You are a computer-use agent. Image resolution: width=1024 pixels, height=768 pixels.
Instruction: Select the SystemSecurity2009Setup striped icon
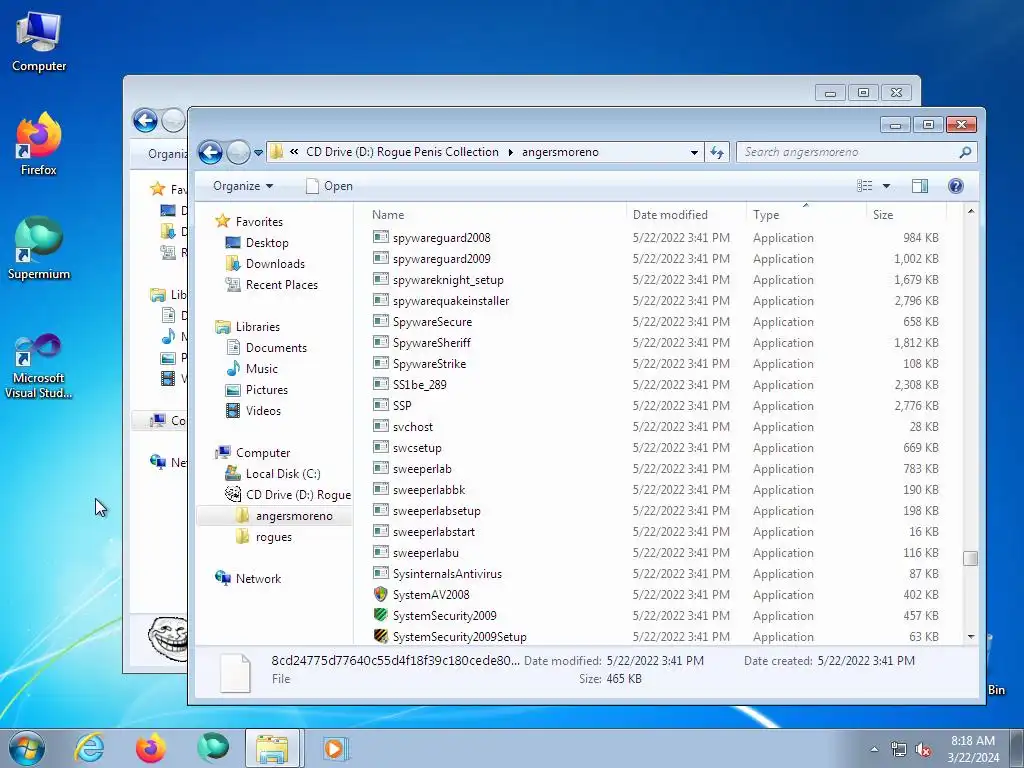click(x=381, y=636)
